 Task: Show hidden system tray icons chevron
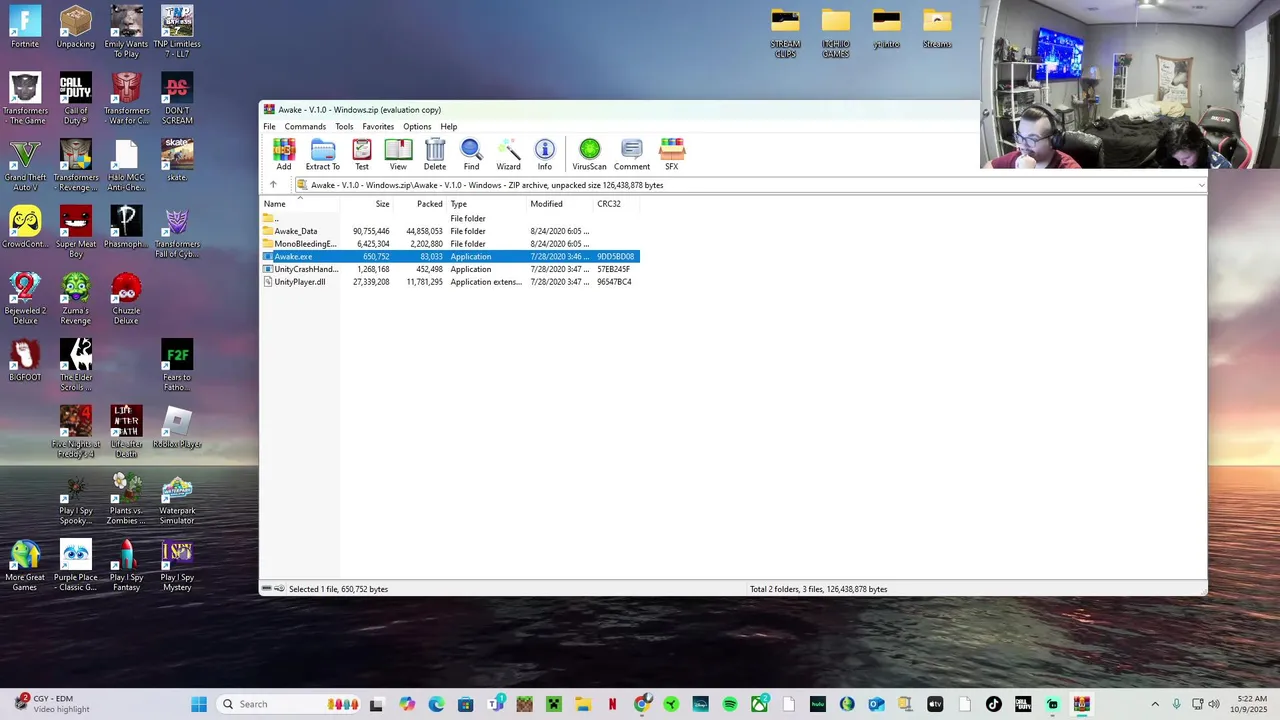[x=1155, y=704]
